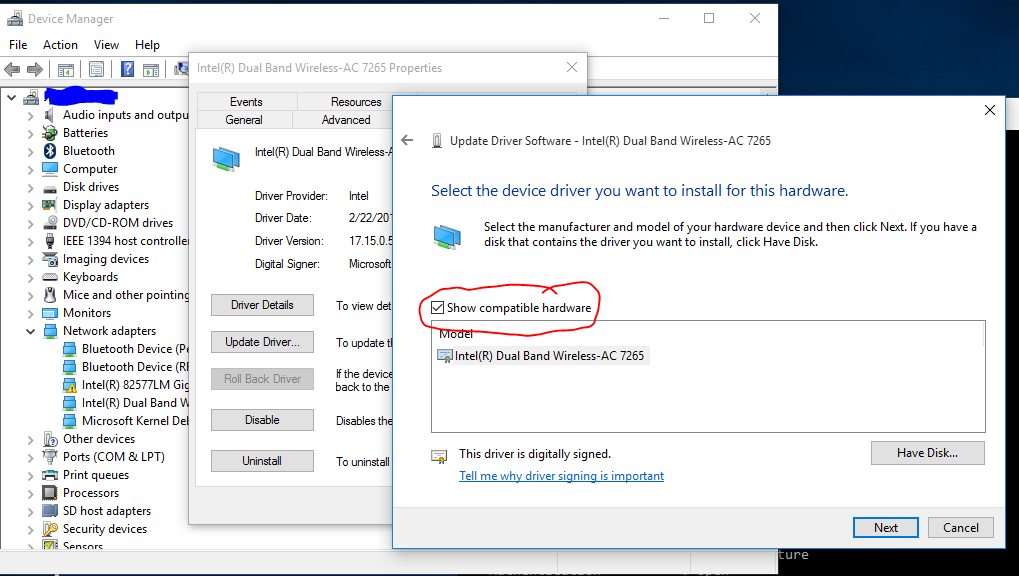Select the IEEE 1394 host controllers icon
The image size is (1019, 576).
point(49,241)
